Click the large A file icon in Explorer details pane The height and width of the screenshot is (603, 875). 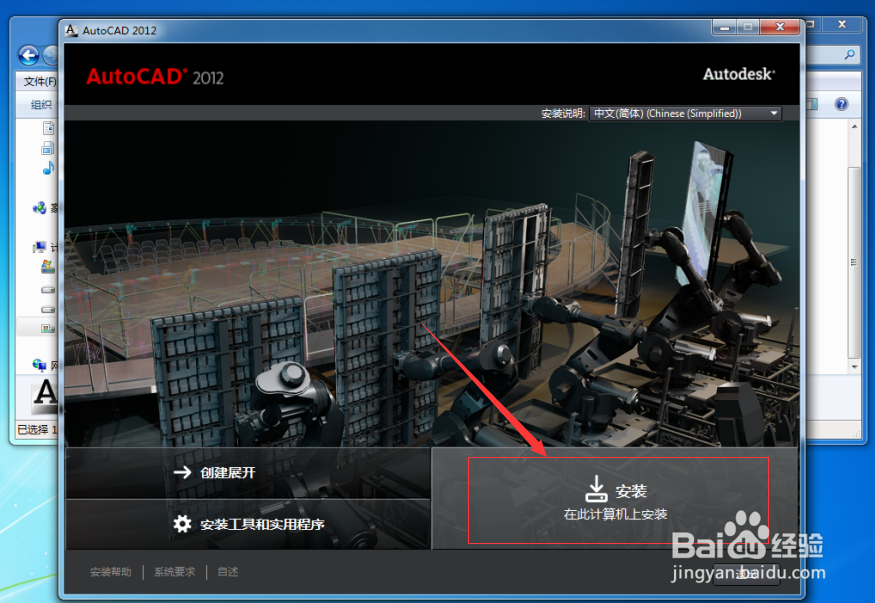pos(45,396)
